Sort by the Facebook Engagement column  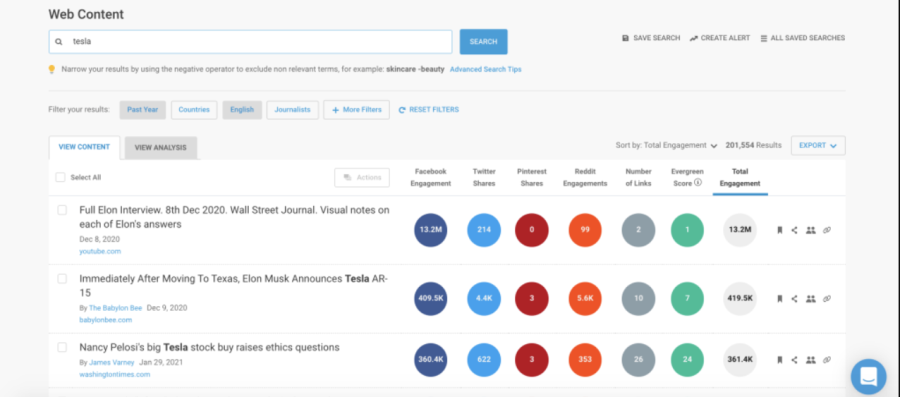coord(430,177)
